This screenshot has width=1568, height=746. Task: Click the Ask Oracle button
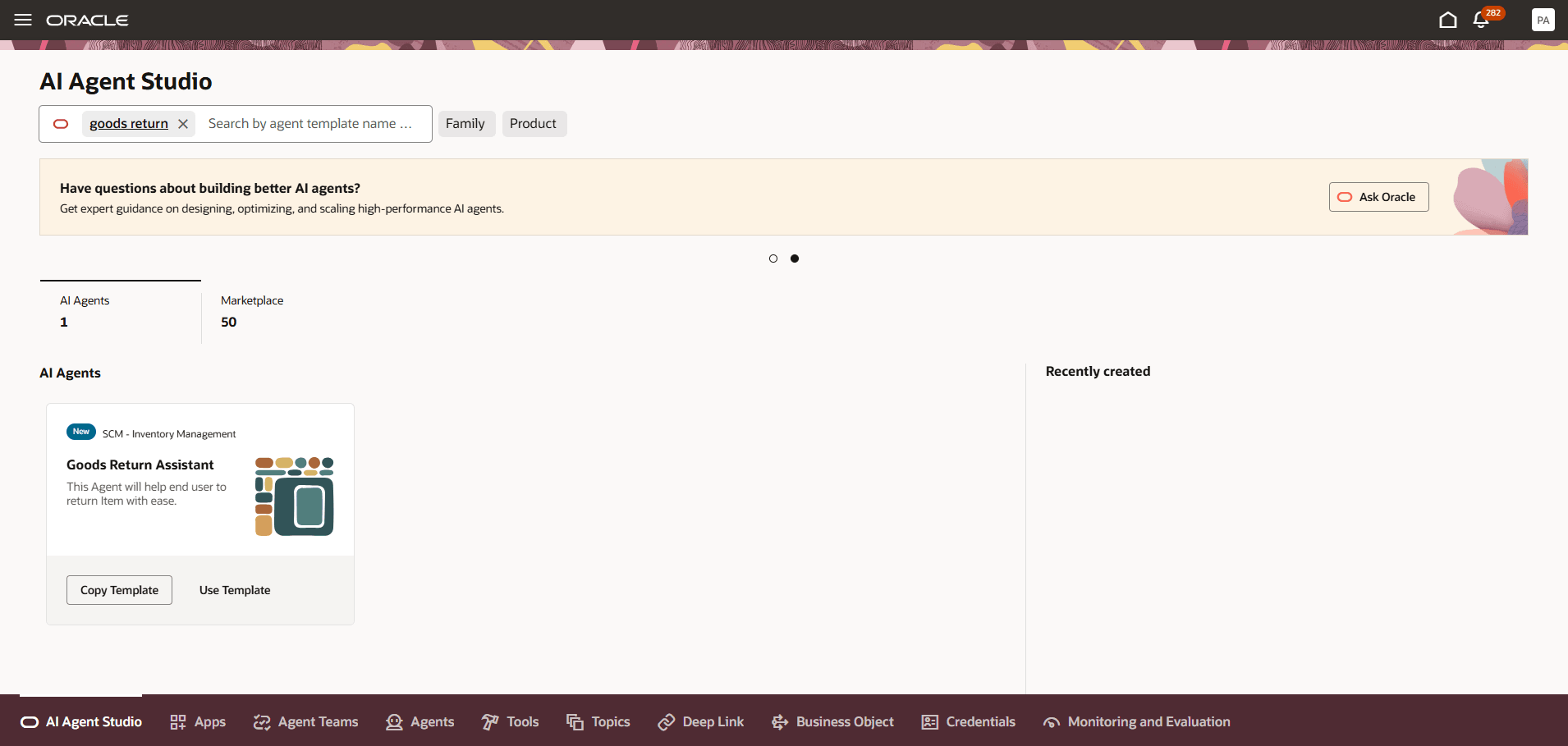click(1378, 197)
